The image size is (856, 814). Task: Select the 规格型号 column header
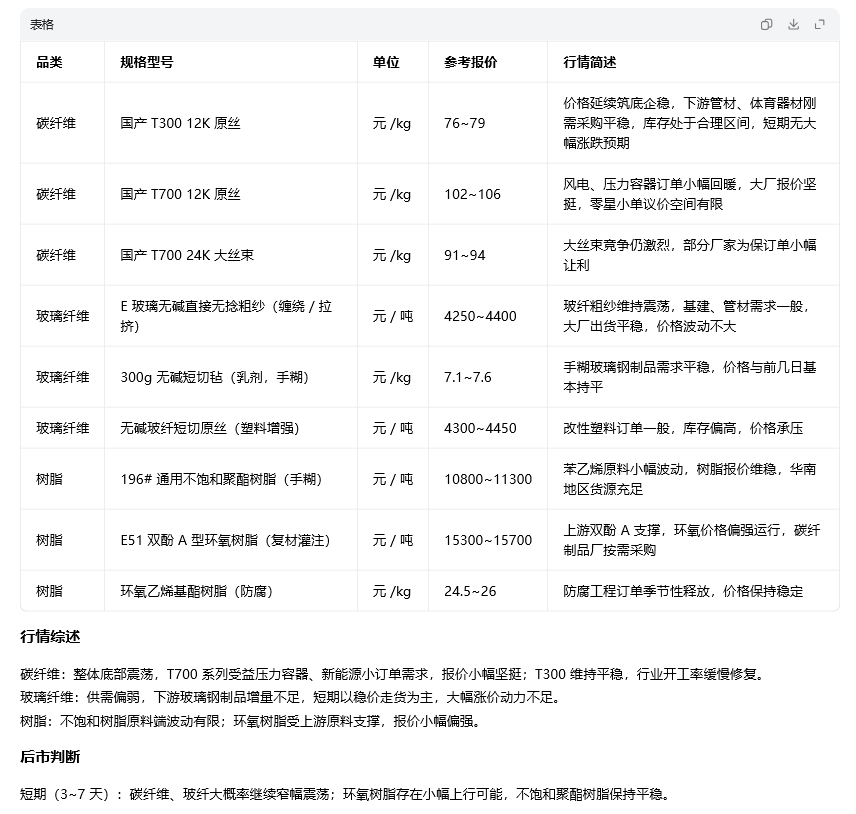pos(147,62)
